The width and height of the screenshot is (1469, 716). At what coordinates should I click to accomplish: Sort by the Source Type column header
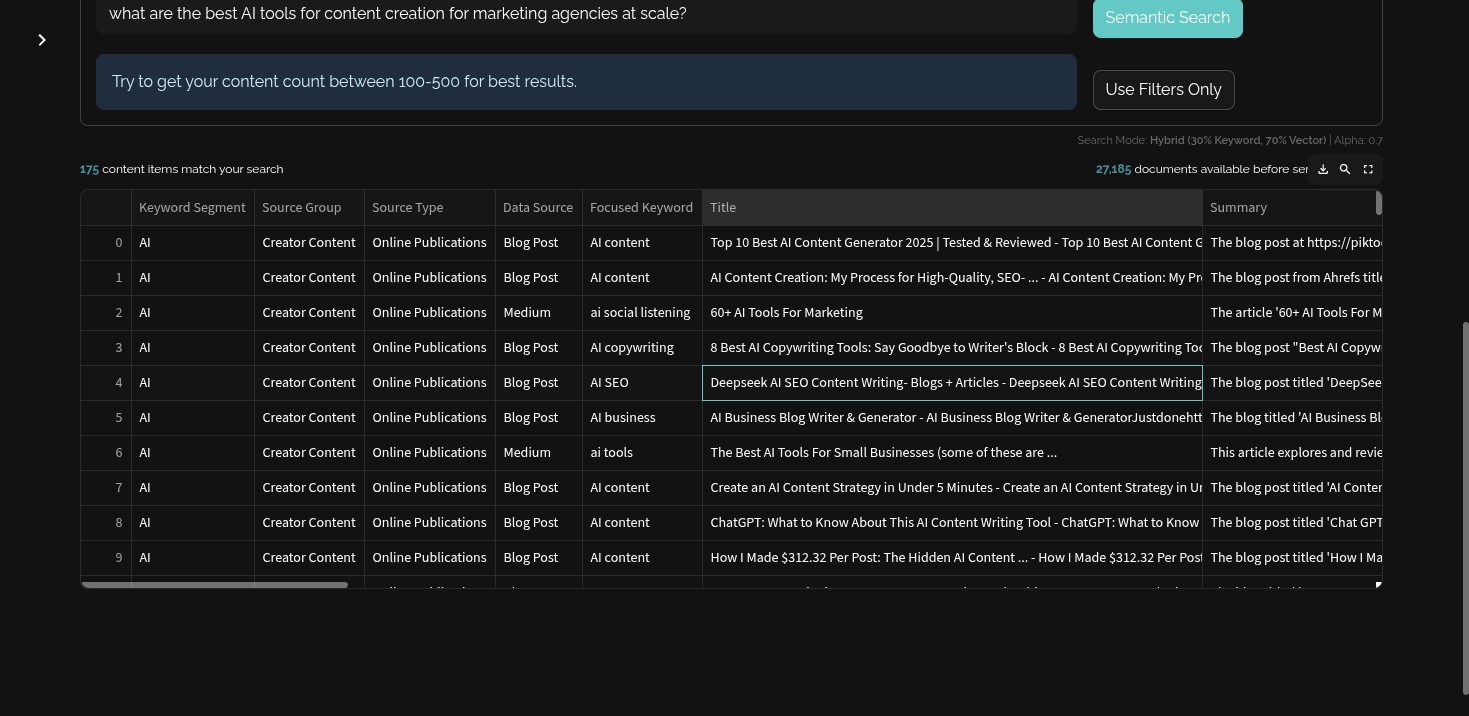[429, 208]
